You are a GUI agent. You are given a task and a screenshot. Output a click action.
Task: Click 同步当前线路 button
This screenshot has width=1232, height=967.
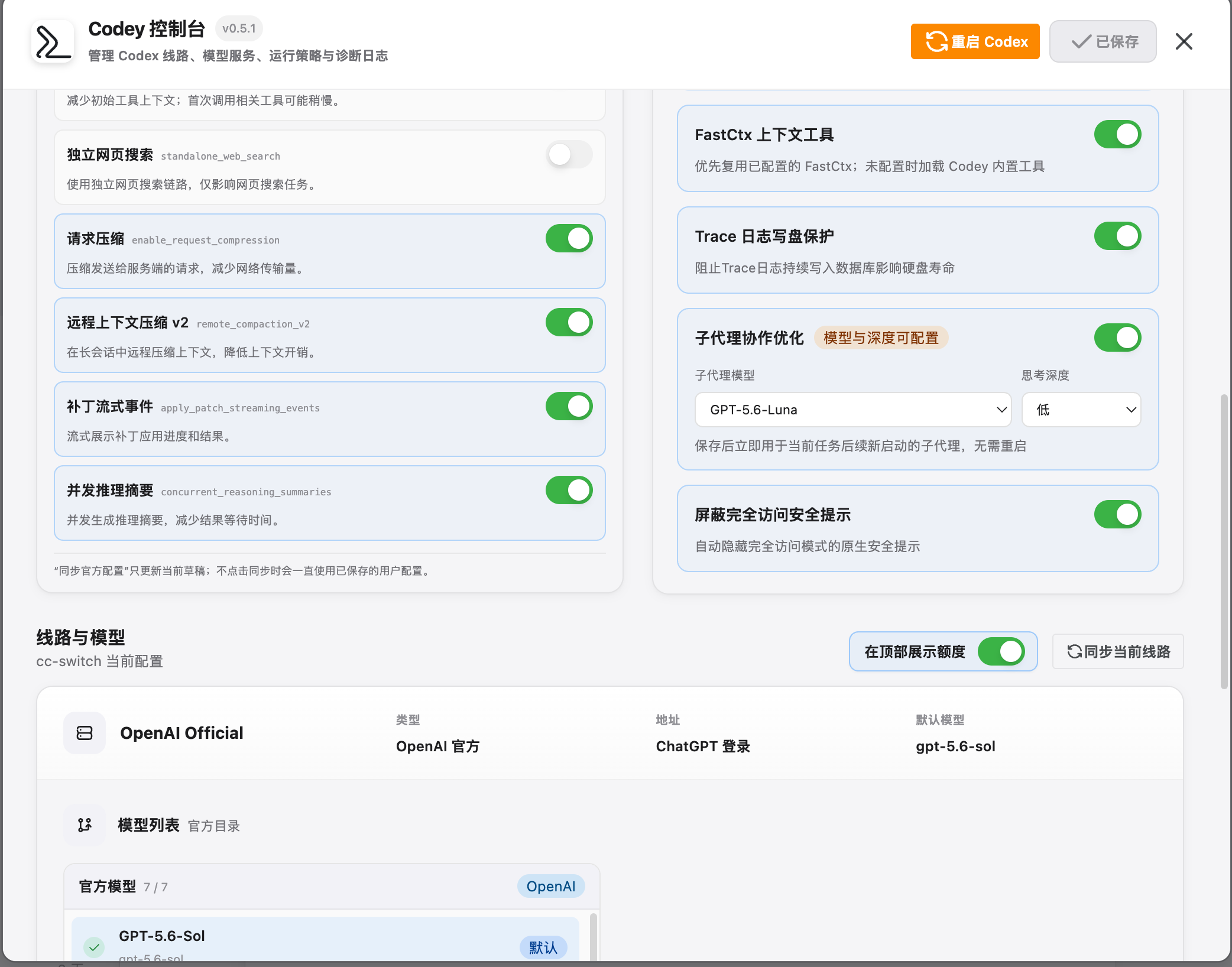1118,651
